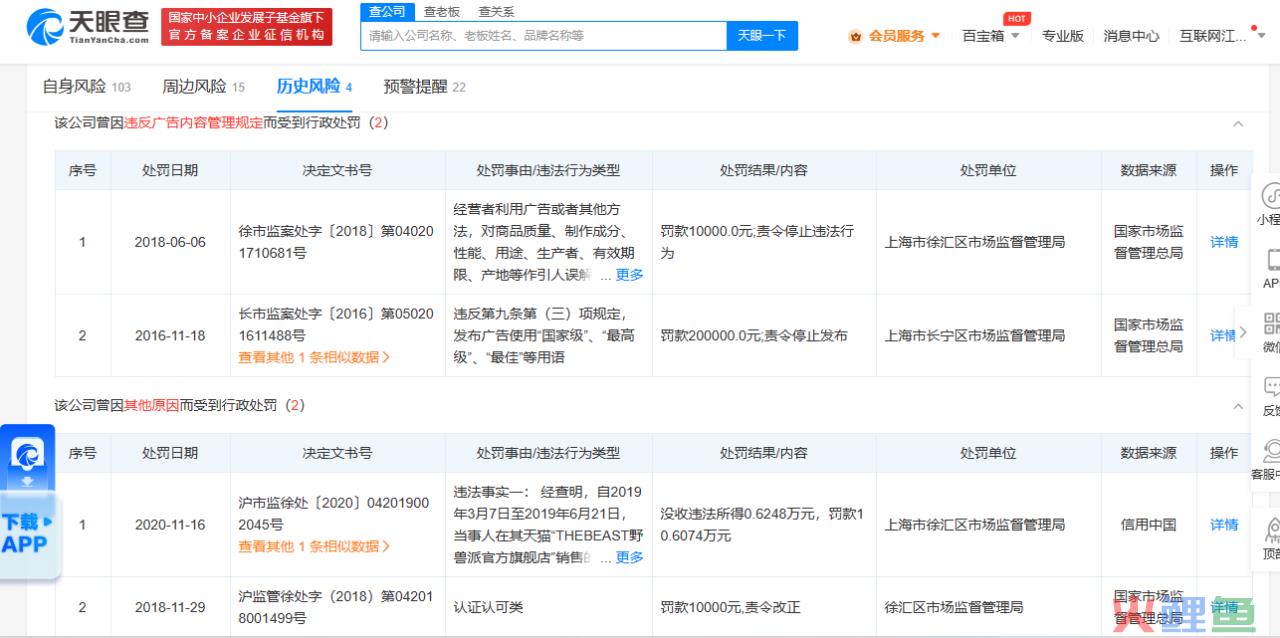
Task: View 详情 for the 2018-06-06 penalty
Action: click(x=1224, y=242)
